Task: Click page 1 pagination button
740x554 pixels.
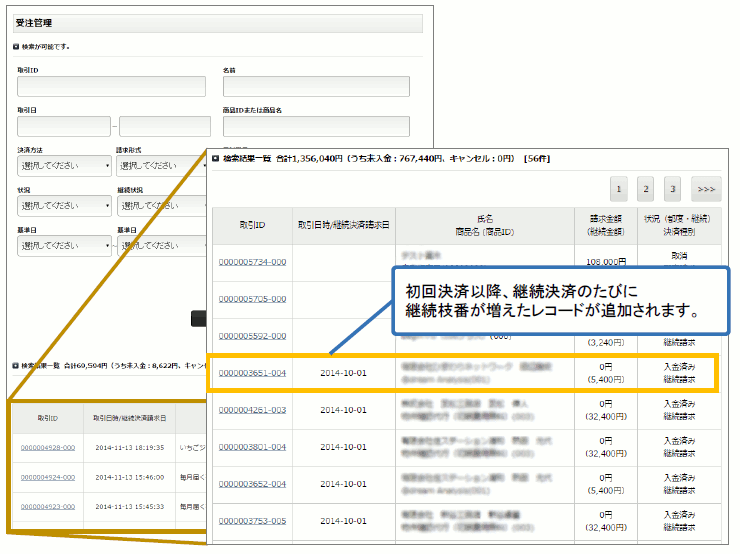Action: tap(619, 188)
